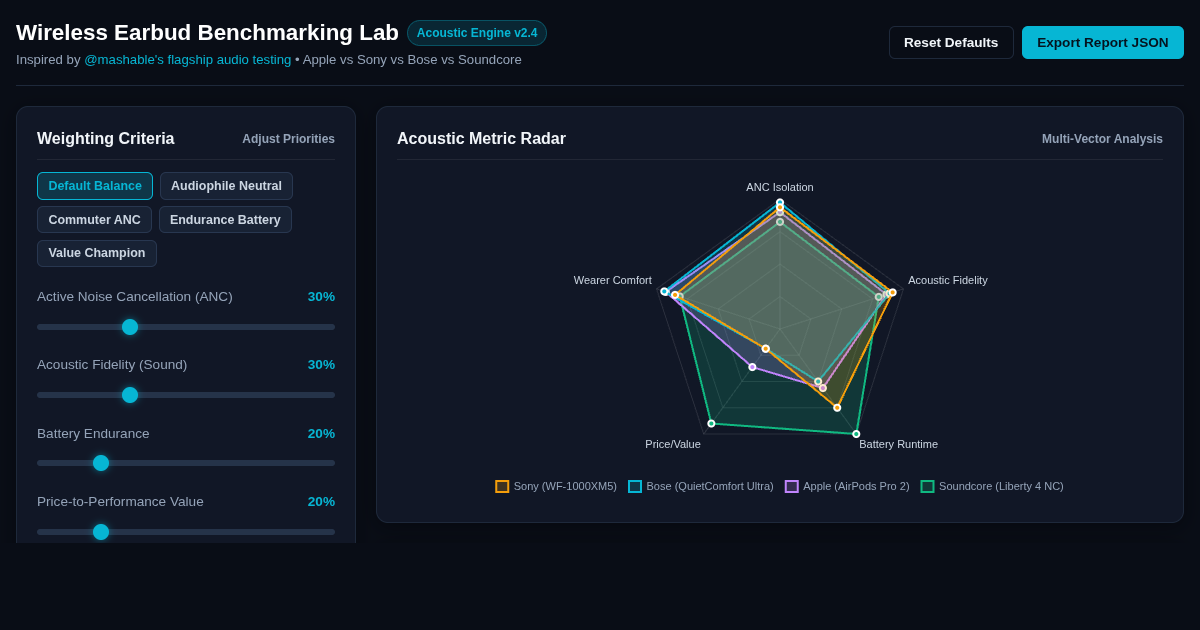Choose the Commuter ANC preset
This screenshot has height=630, width=1200.
(94, 220)
